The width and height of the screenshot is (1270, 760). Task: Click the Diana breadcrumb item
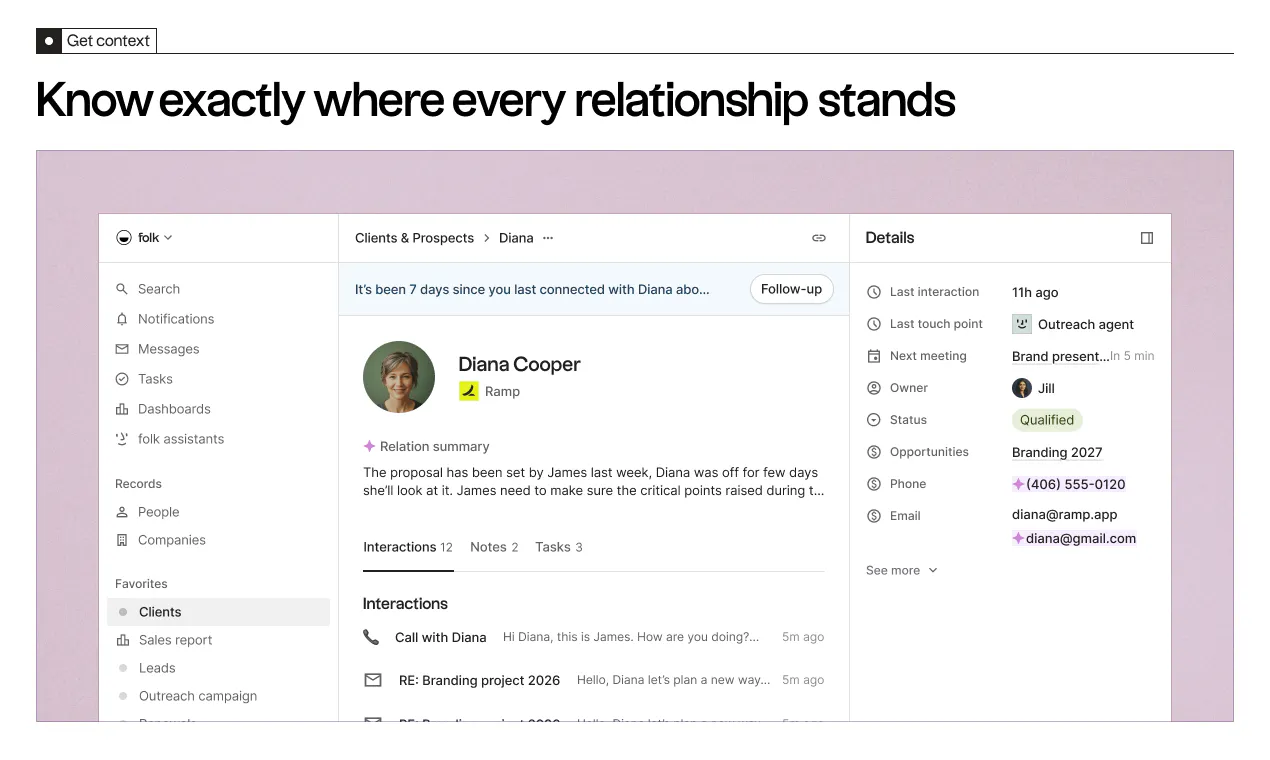pyautogui.click(x=516, y=238)
